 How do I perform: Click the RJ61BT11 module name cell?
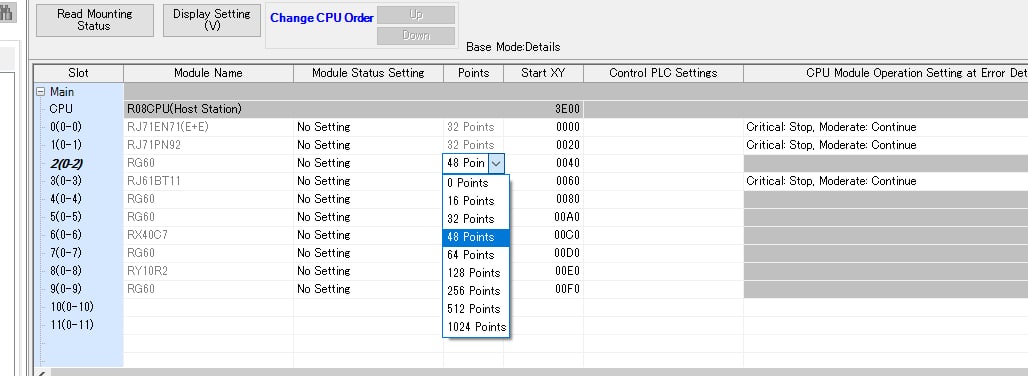pos(208,181)
